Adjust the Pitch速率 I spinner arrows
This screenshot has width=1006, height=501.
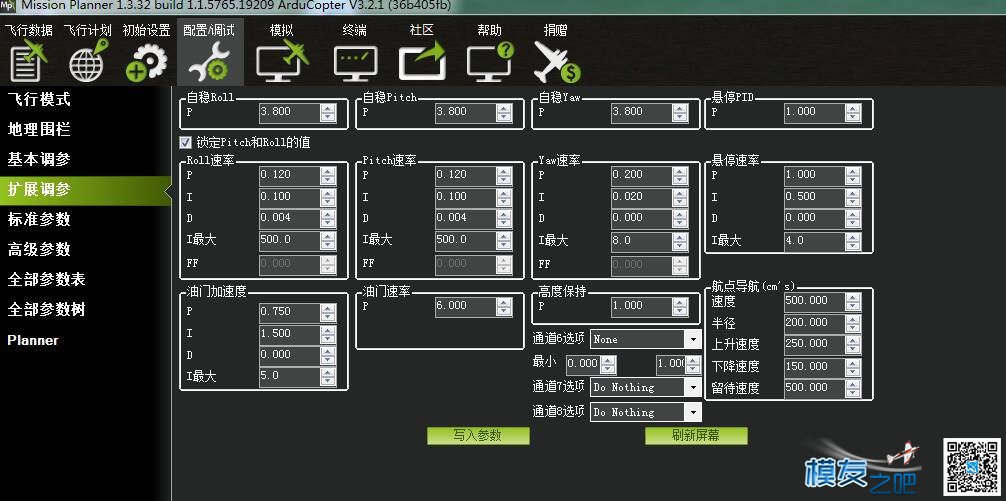pyautogui.click(x=504, y=198)
